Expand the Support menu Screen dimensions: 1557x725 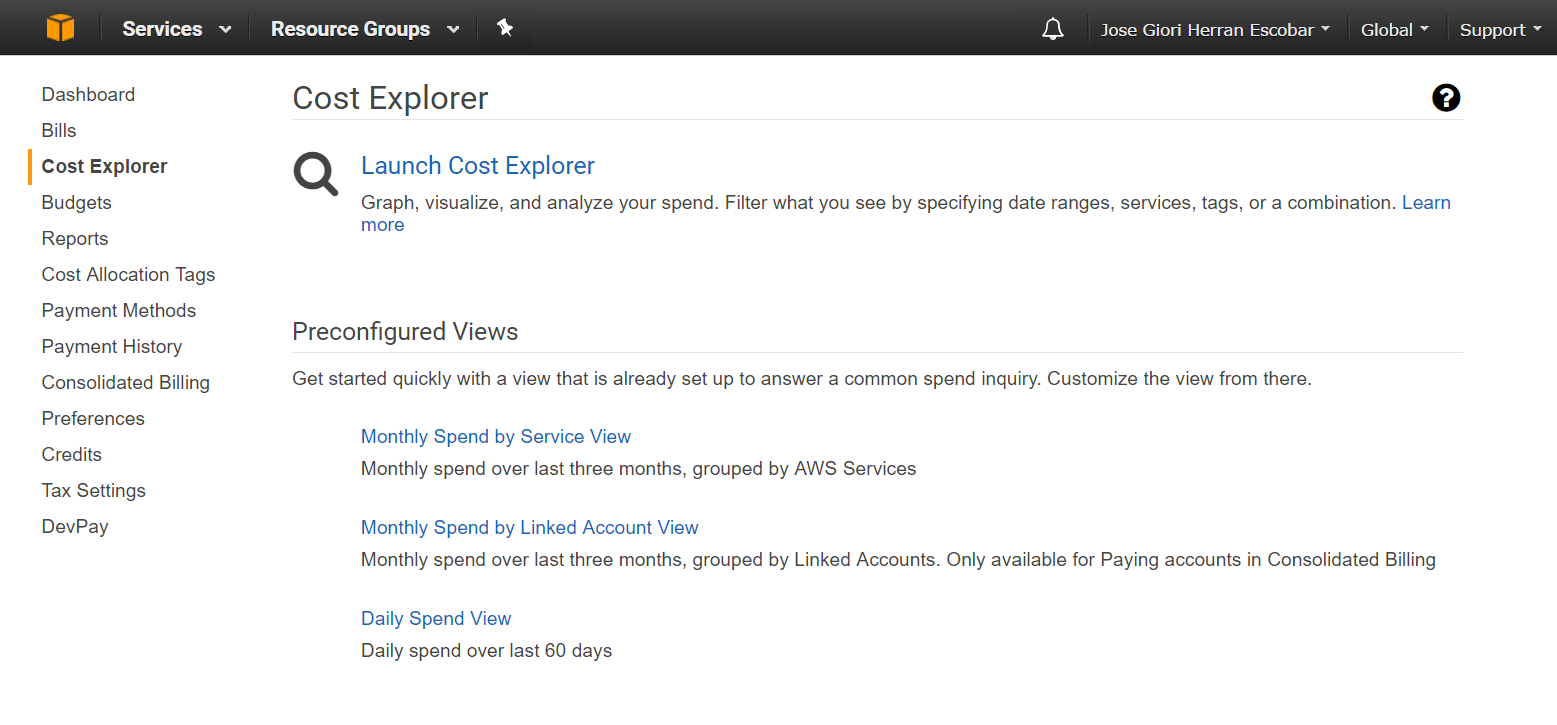point(1500,30)
